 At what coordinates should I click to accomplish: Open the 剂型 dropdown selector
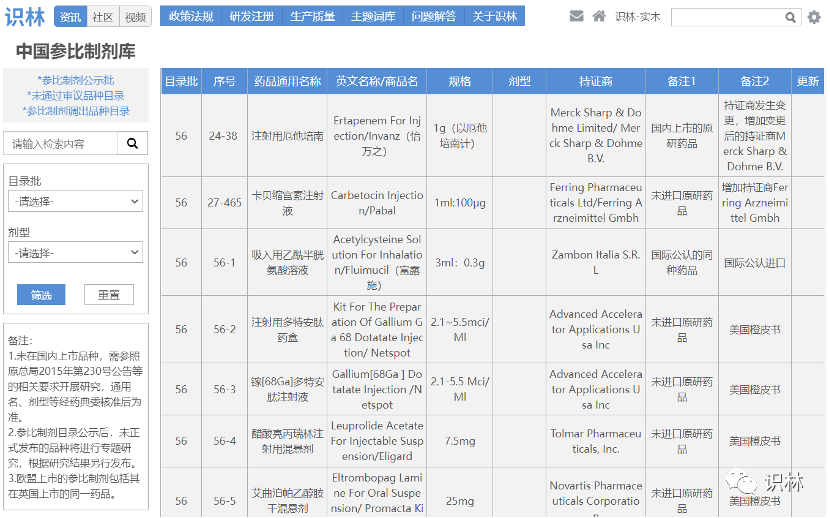[75, 253]
